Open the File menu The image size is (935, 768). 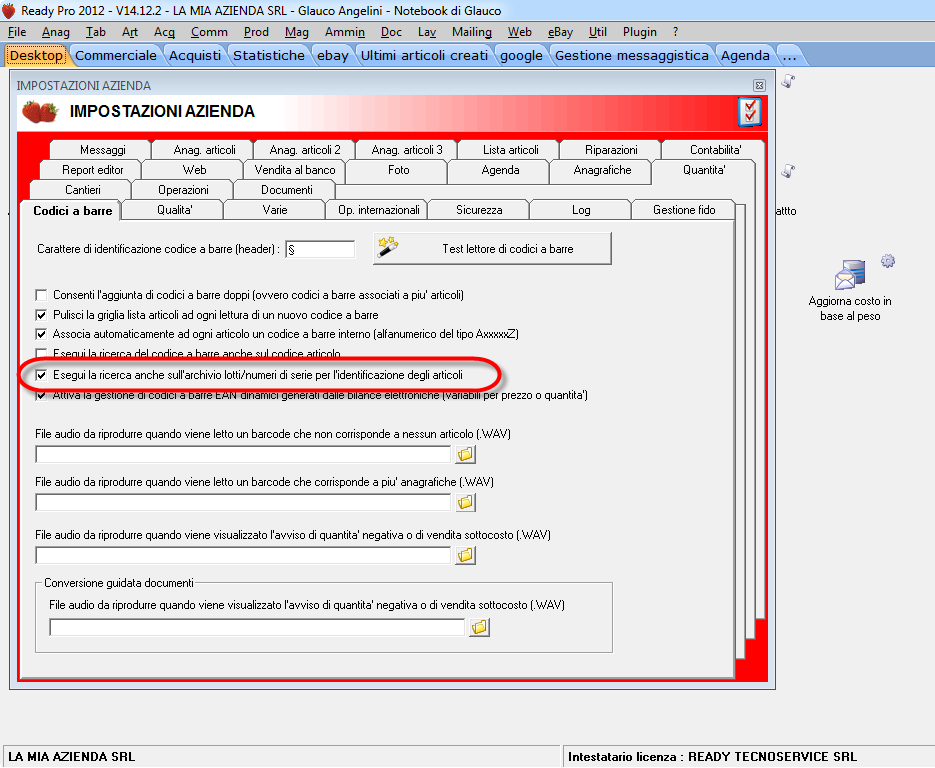[17, 32]
